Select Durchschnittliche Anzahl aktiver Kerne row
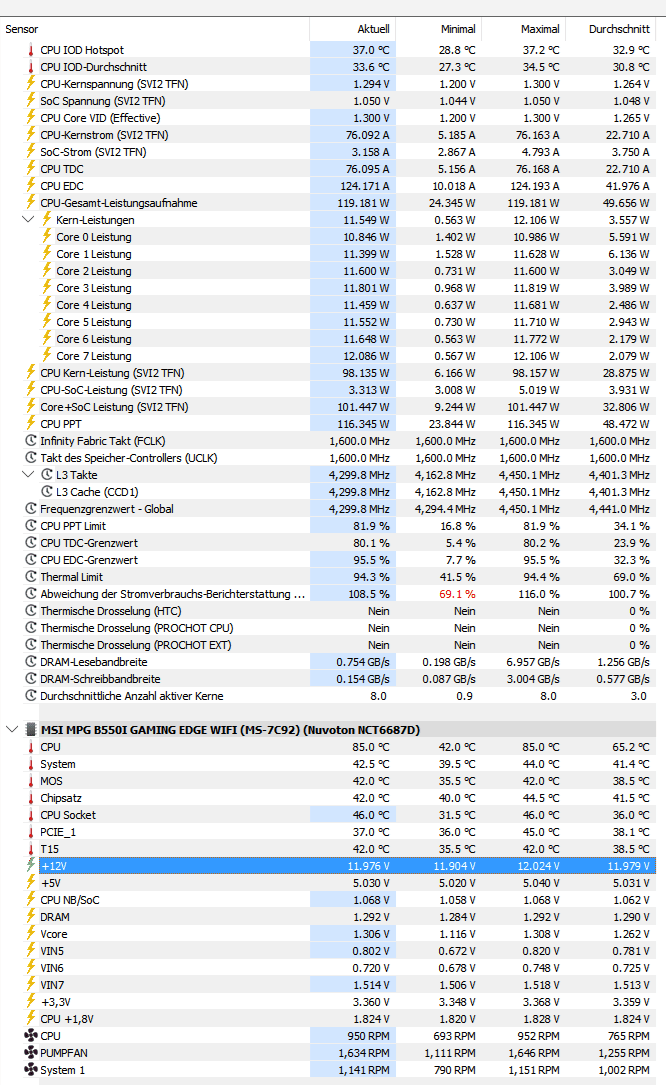Screen dimensions: 666x1085 pos(328,696)
